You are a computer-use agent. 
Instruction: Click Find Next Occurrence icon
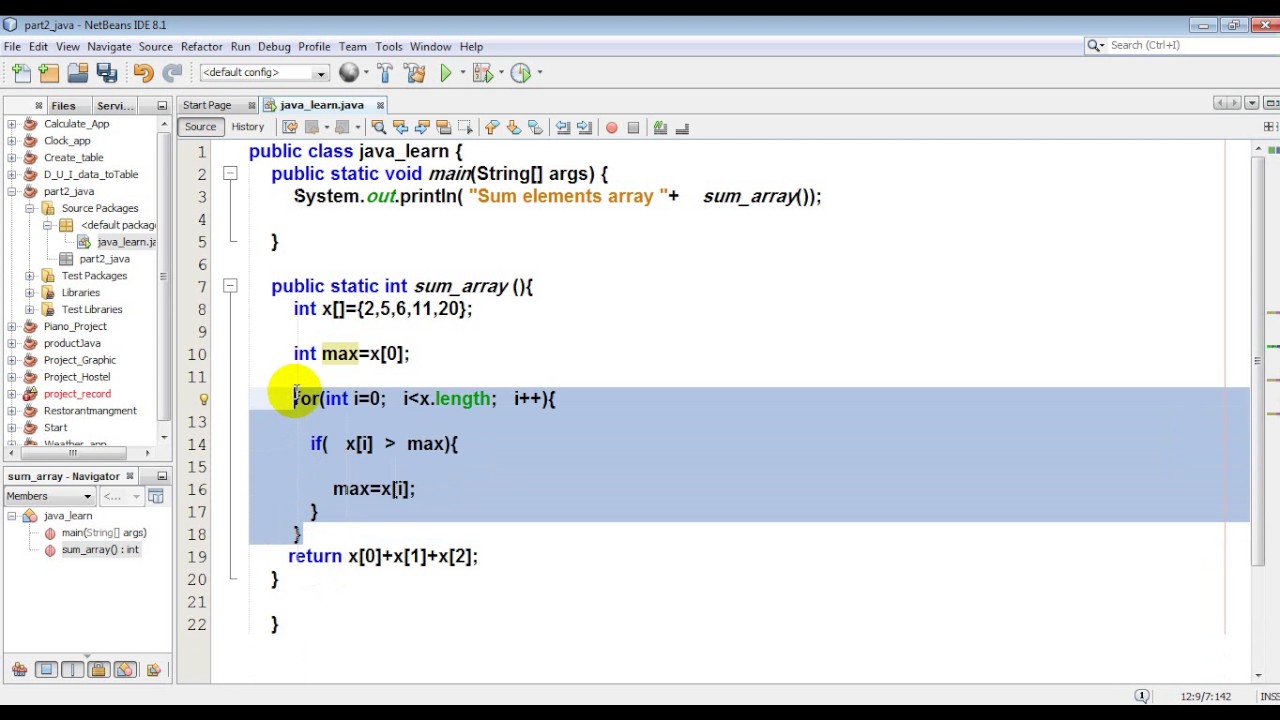422,127
